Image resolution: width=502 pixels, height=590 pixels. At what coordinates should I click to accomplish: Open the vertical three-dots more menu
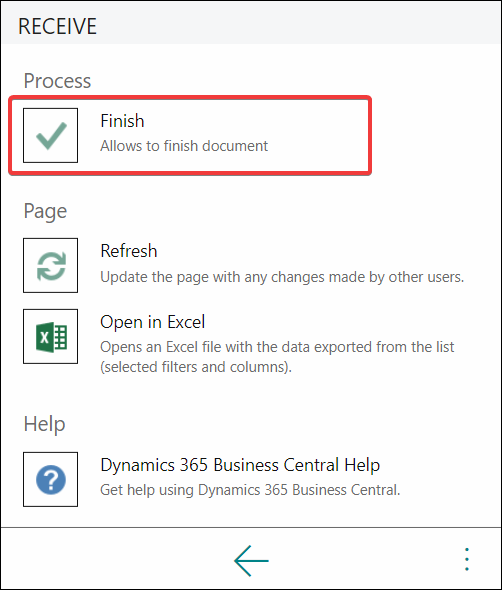point(467,560)
